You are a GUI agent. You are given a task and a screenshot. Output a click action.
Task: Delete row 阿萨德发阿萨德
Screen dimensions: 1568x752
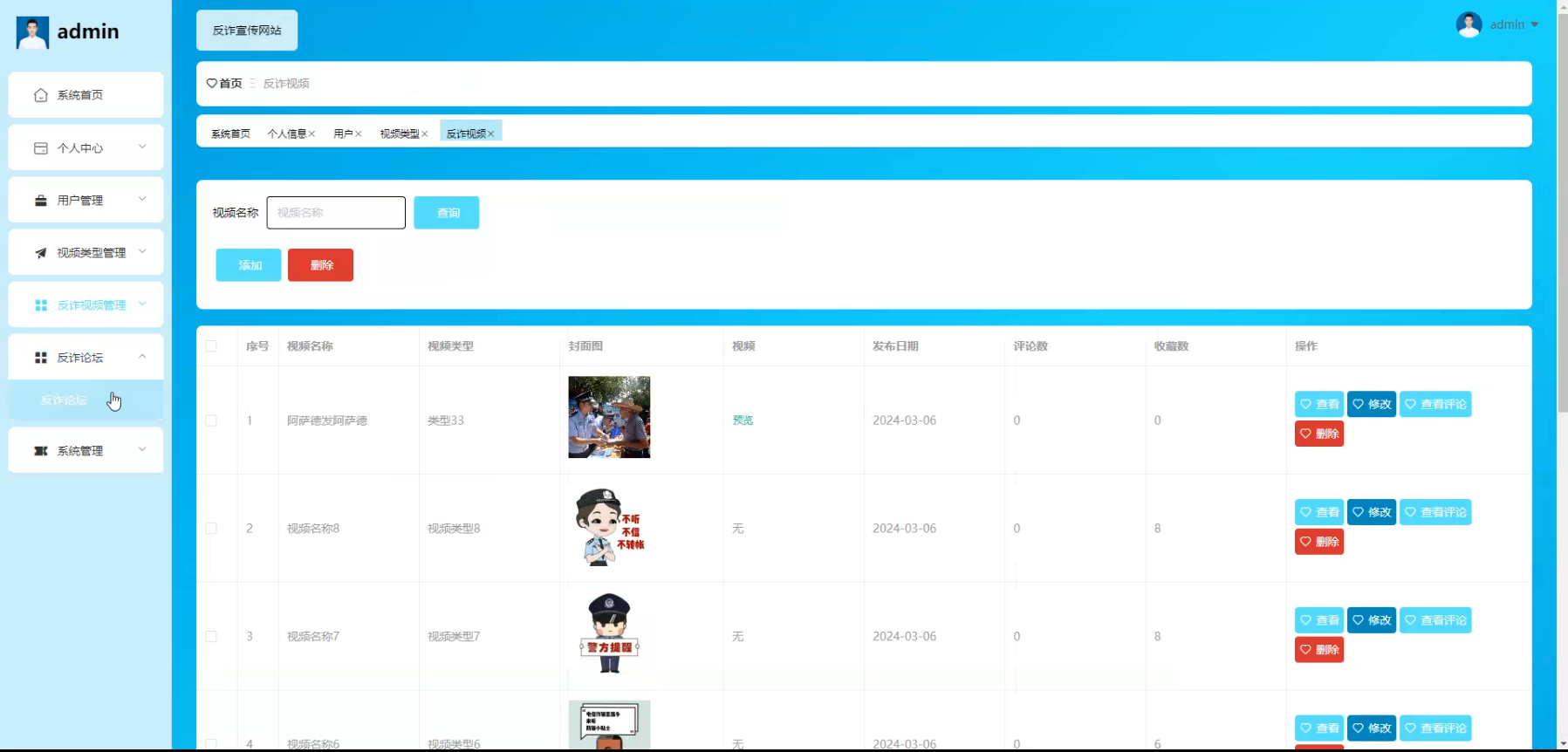click(x=1319, y=434)
